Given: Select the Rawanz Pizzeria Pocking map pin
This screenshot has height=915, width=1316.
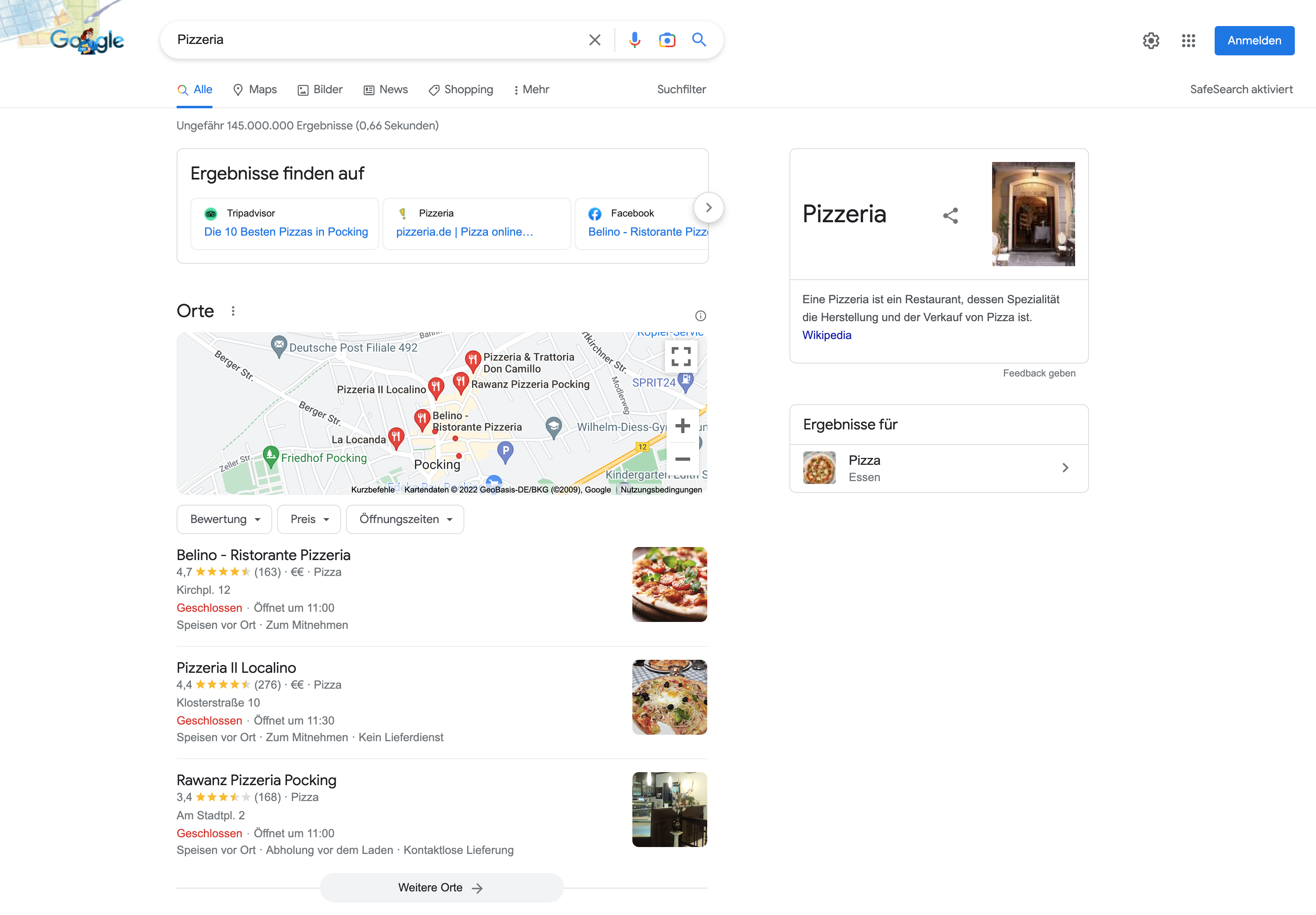Looking at the screenshot, I should 461,382.
